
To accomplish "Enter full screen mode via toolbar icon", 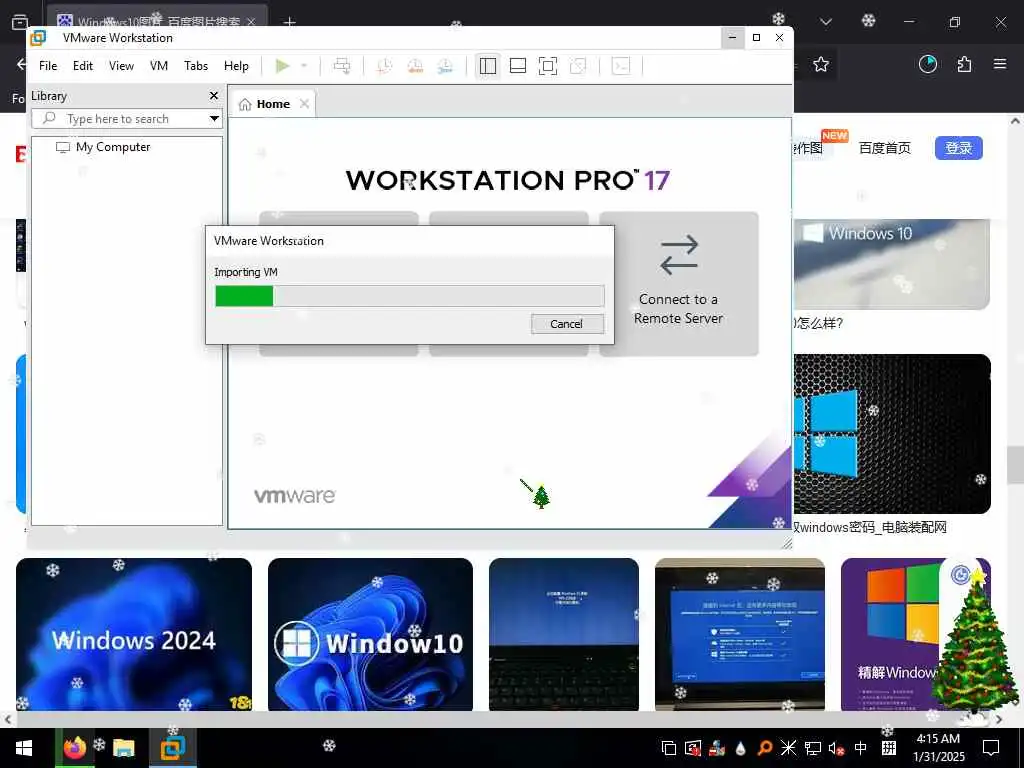I will 548,66.
